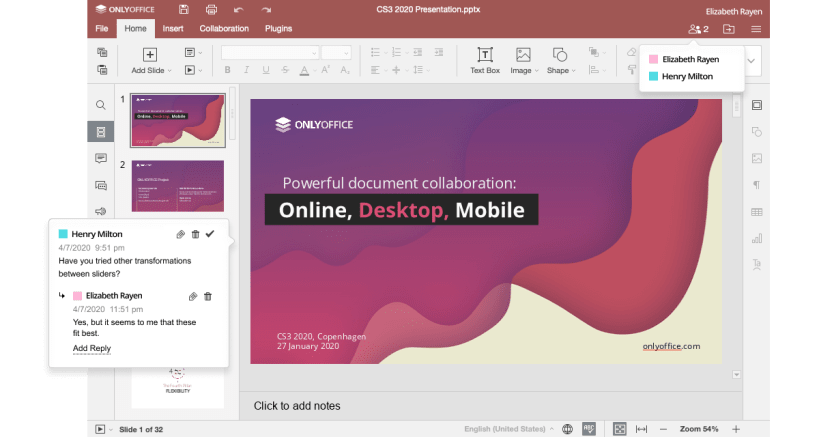Viewport: 819px width, 437px height.
Task: Click Elizabeth Rayen's pink swatch in the users popup
Action: (x=653, y=60)
